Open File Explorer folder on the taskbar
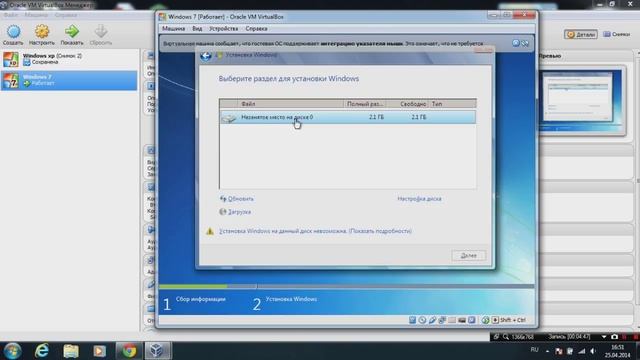The height and width of the screenshot is (360, 640). (71, 351)
